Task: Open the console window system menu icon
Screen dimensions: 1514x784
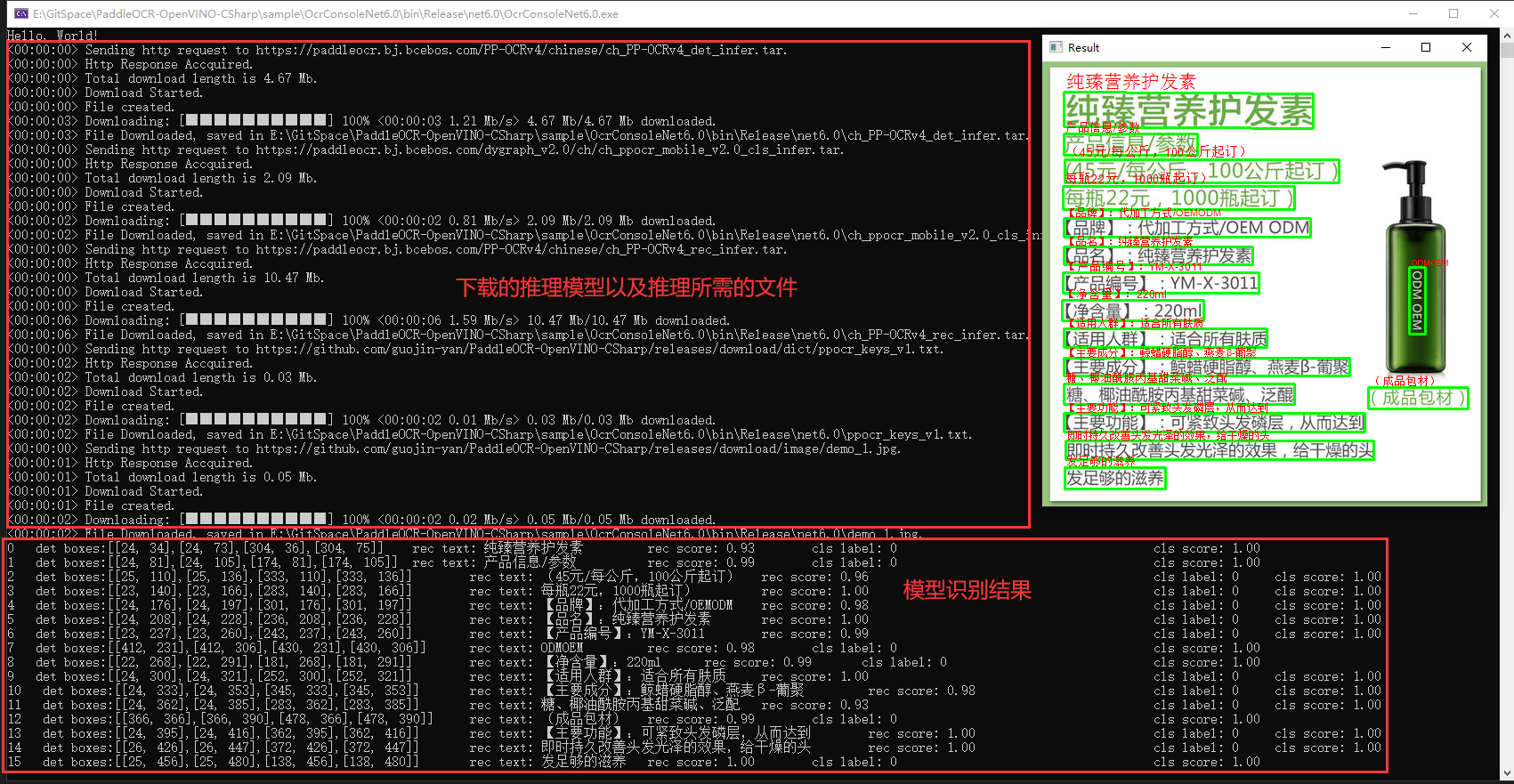Action: pyautogui.click(x=21, y=13)
